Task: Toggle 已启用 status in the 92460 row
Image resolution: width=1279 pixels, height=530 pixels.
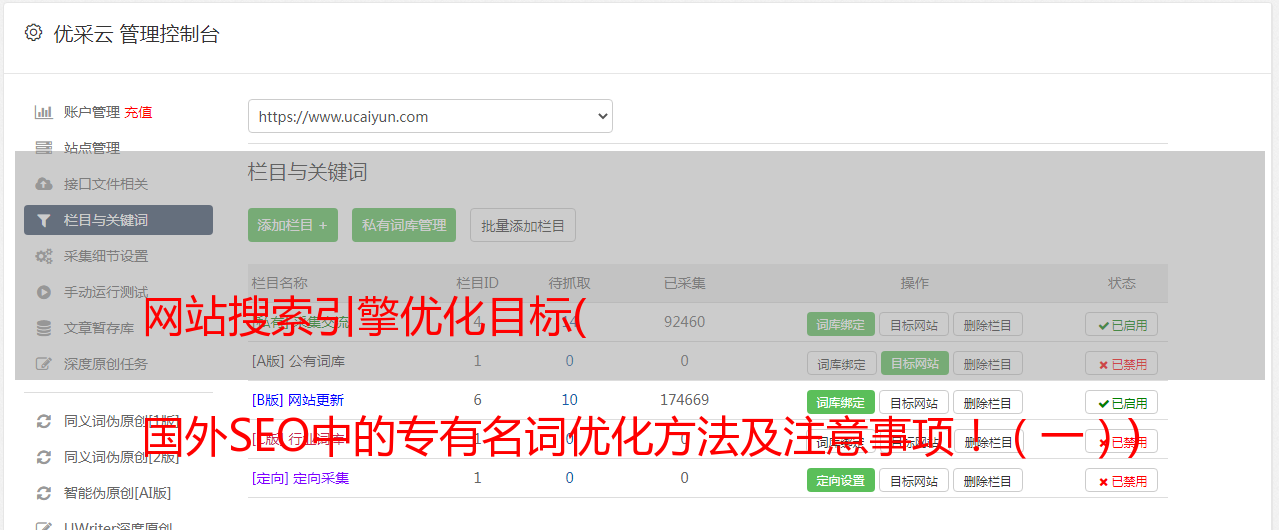Action: pyautogui.click(x=1122, y=324)
